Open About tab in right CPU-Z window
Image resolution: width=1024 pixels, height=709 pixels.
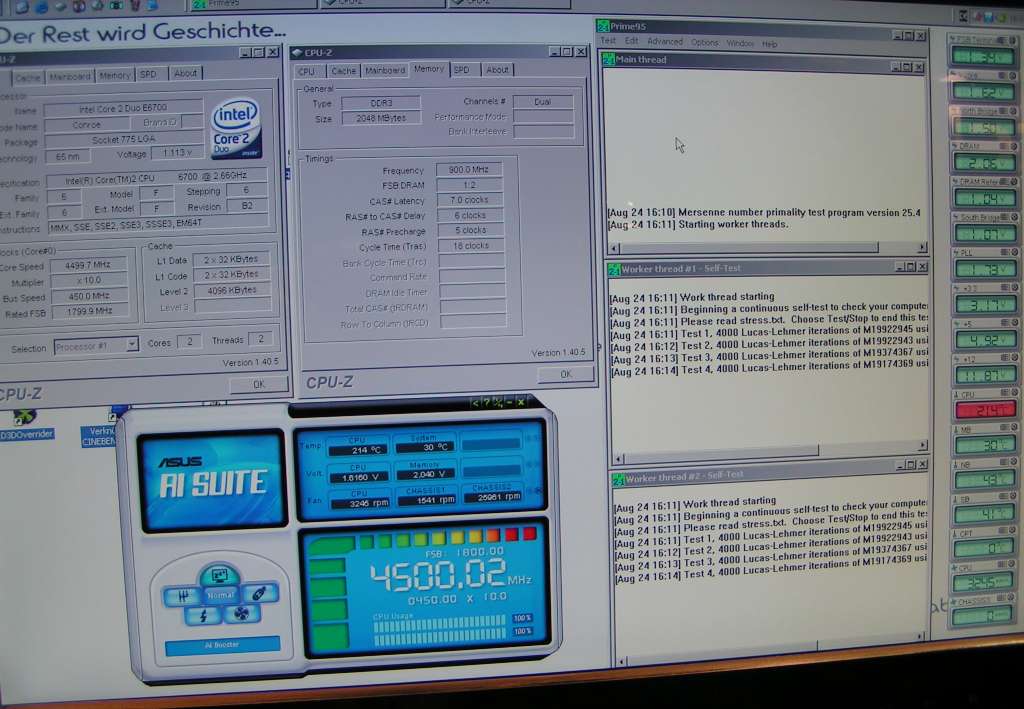point(497,69)
